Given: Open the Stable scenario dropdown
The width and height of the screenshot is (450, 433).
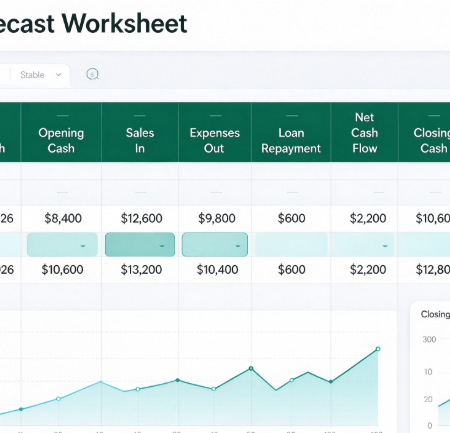Looking at the screenshot, I should [40, 75].
